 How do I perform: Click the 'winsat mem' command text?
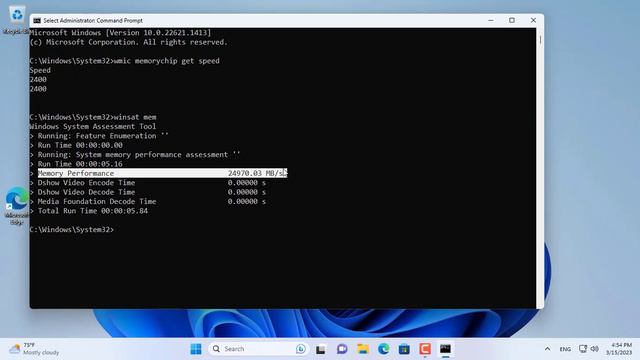pos(135,117)
